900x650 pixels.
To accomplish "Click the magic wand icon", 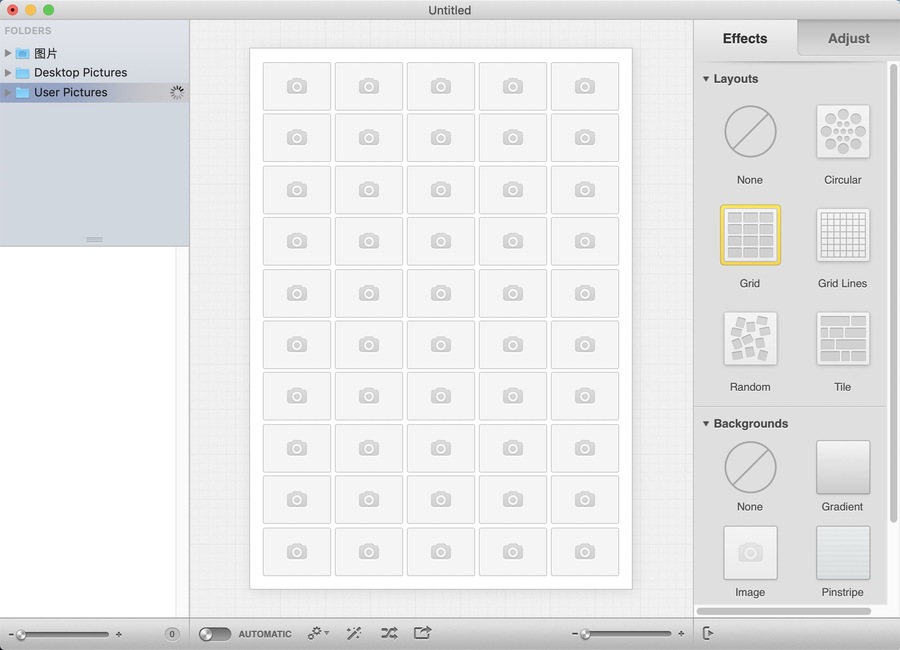I will coord(354,633).
